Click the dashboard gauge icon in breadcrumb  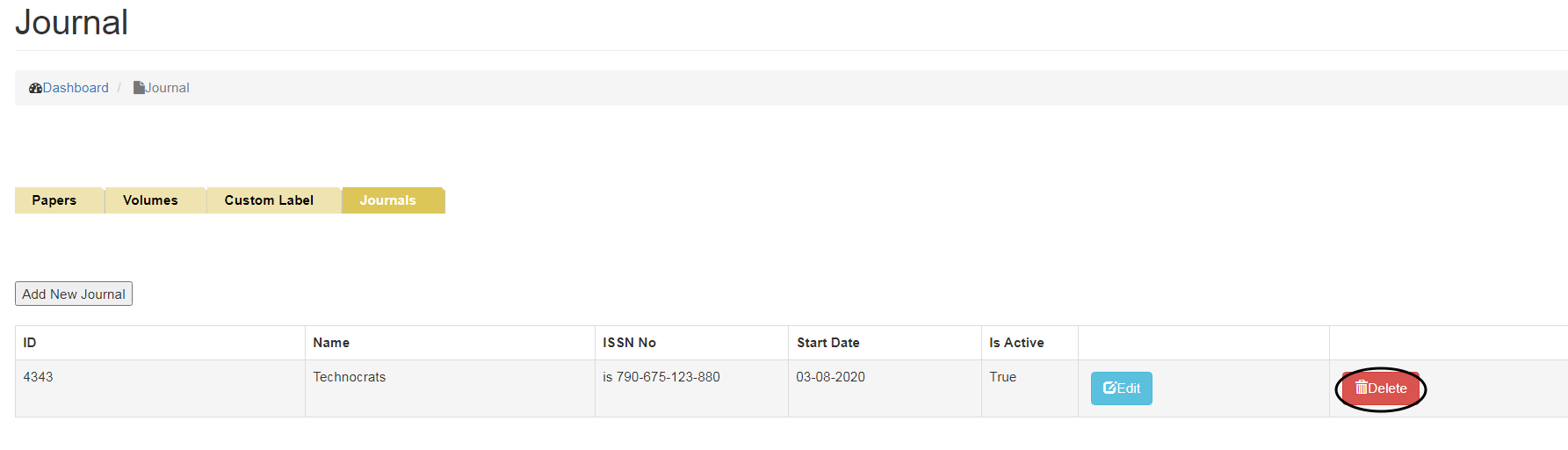click(35, 88)
